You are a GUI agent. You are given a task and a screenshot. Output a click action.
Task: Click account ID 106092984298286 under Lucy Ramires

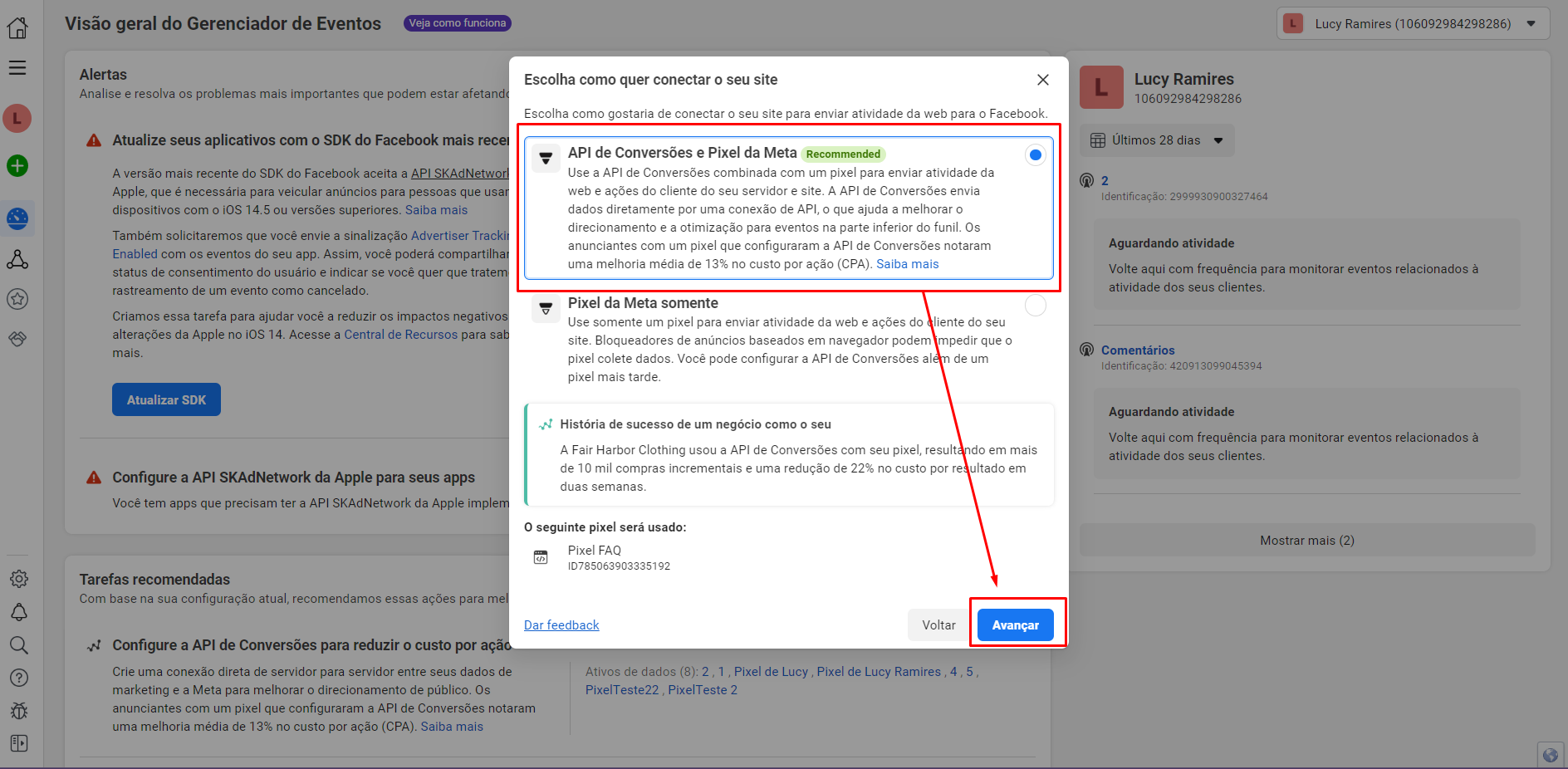1188,99
